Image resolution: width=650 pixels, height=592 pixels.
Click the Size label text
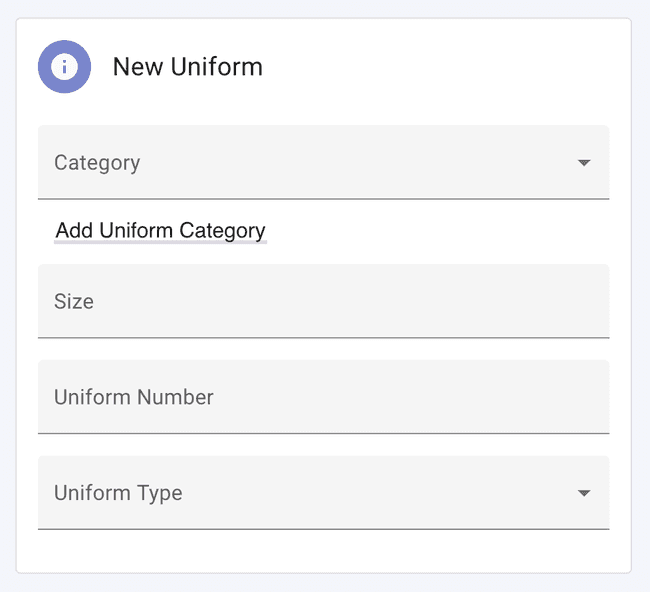click(x=74, y=301)
